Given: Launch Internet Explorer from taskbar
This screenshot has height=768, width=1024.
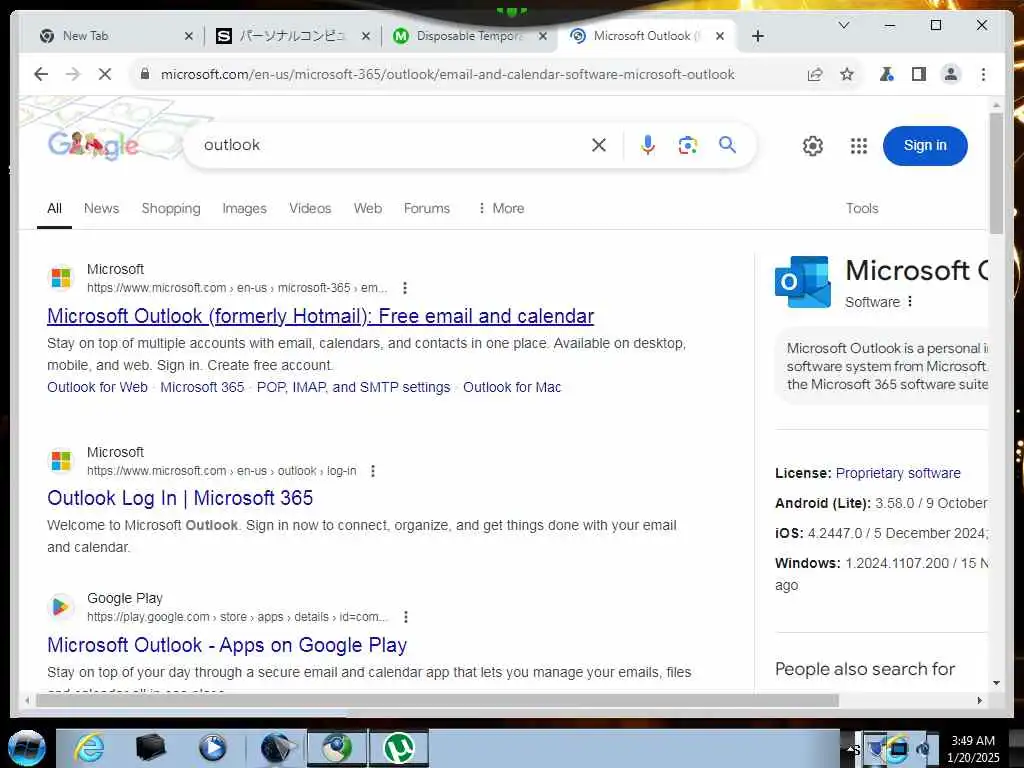Looking at the screenshot, I should point(89,748).
